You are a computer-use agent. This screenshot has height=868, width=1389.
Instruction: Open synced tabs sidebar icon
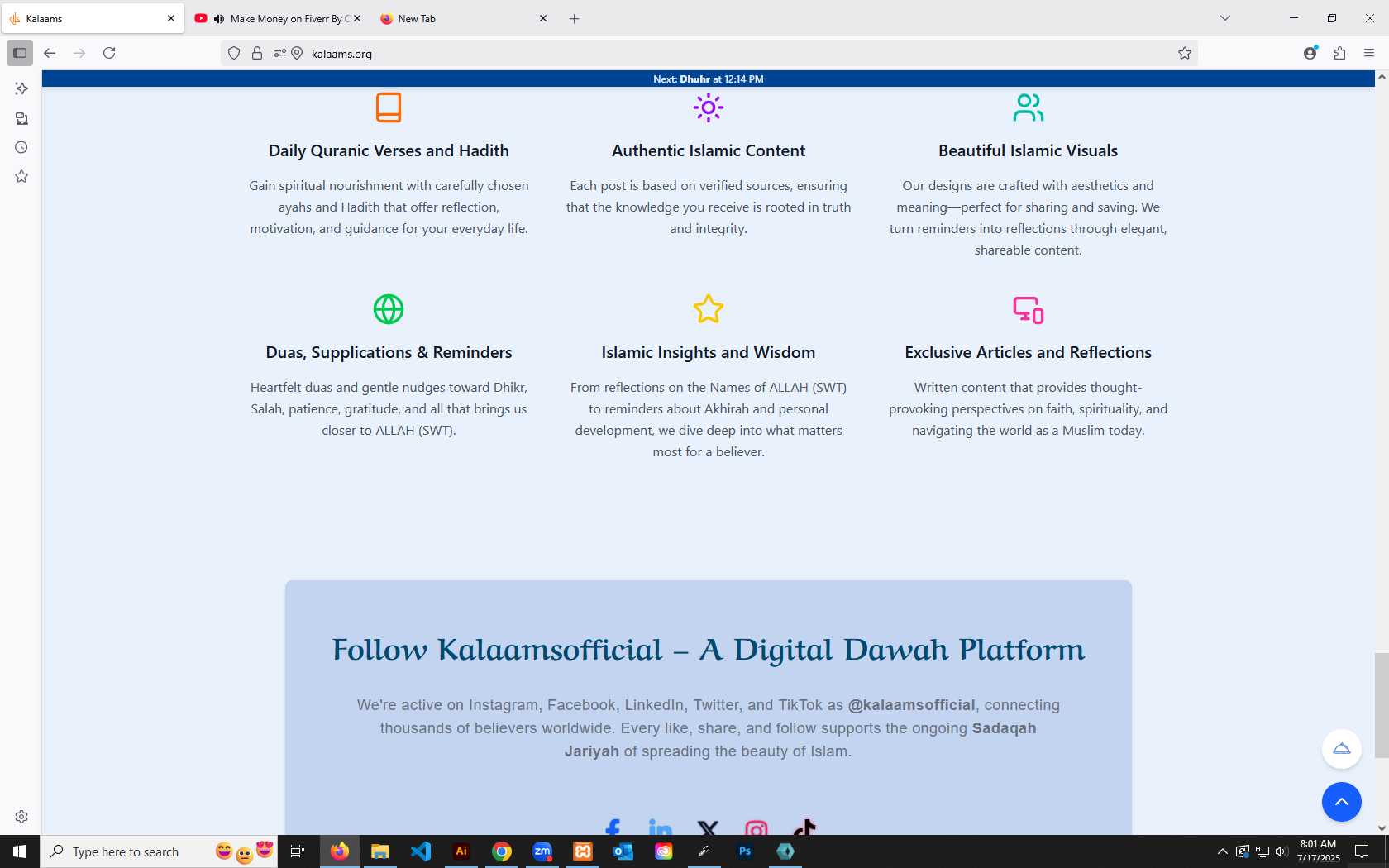pyautogui.click(x=21, y=118)
